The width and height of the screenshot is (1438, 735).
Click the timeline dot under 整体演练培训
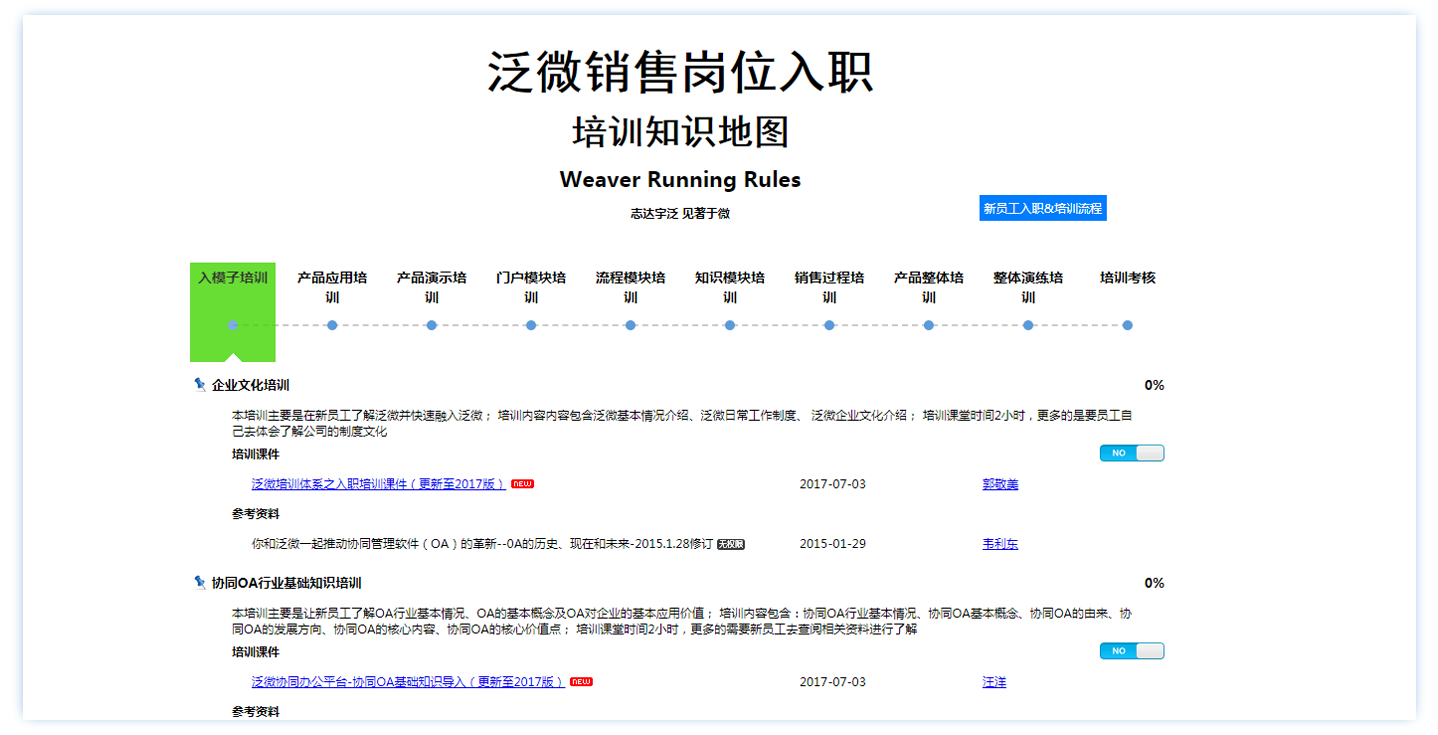click(x=1028, y=325)
